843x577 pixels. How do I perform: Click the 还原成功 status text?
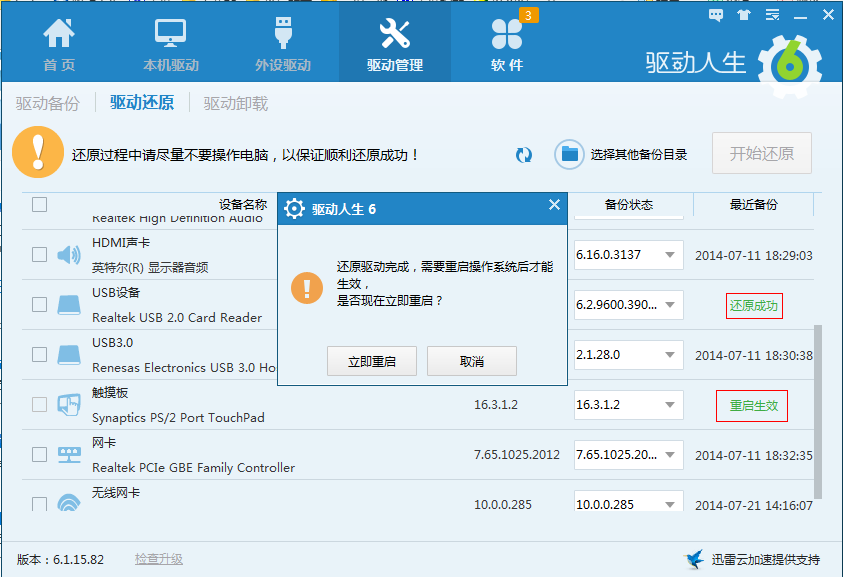[x=754, y=306]
